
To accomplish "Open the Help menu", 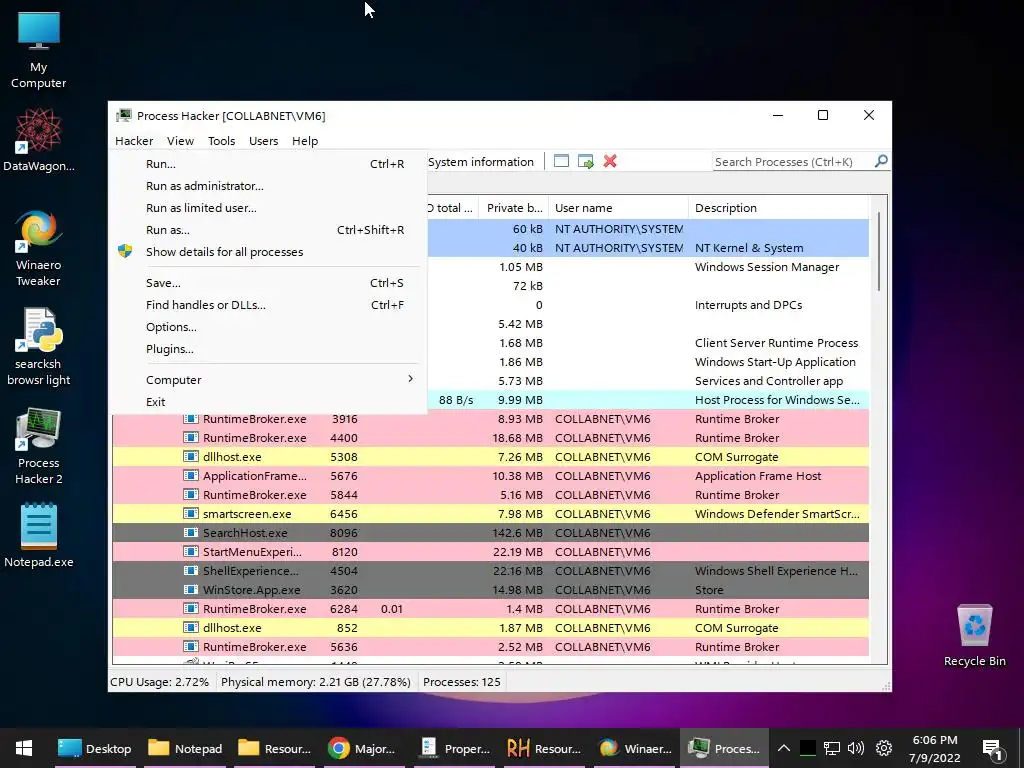I will point(305,140).
